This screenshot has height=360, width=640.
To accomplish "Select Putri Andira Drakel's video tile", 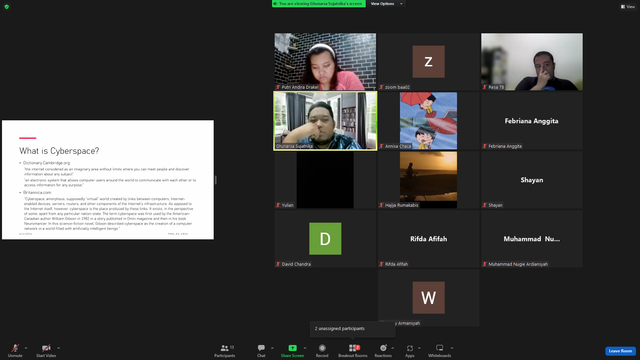I will click(325, 62).
